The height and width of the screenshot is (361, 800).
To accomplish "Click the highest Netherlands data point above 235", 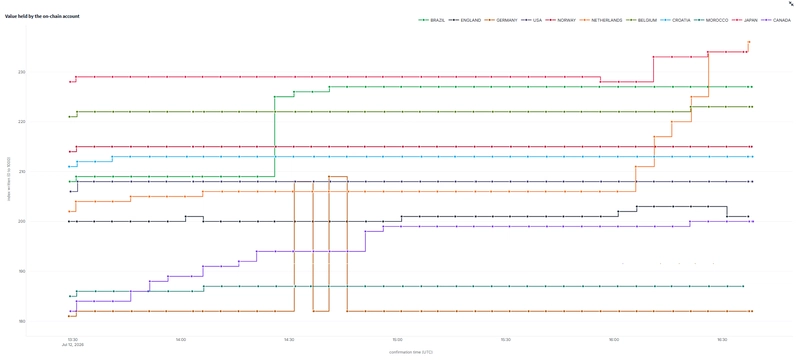I will tap(748, 42).
